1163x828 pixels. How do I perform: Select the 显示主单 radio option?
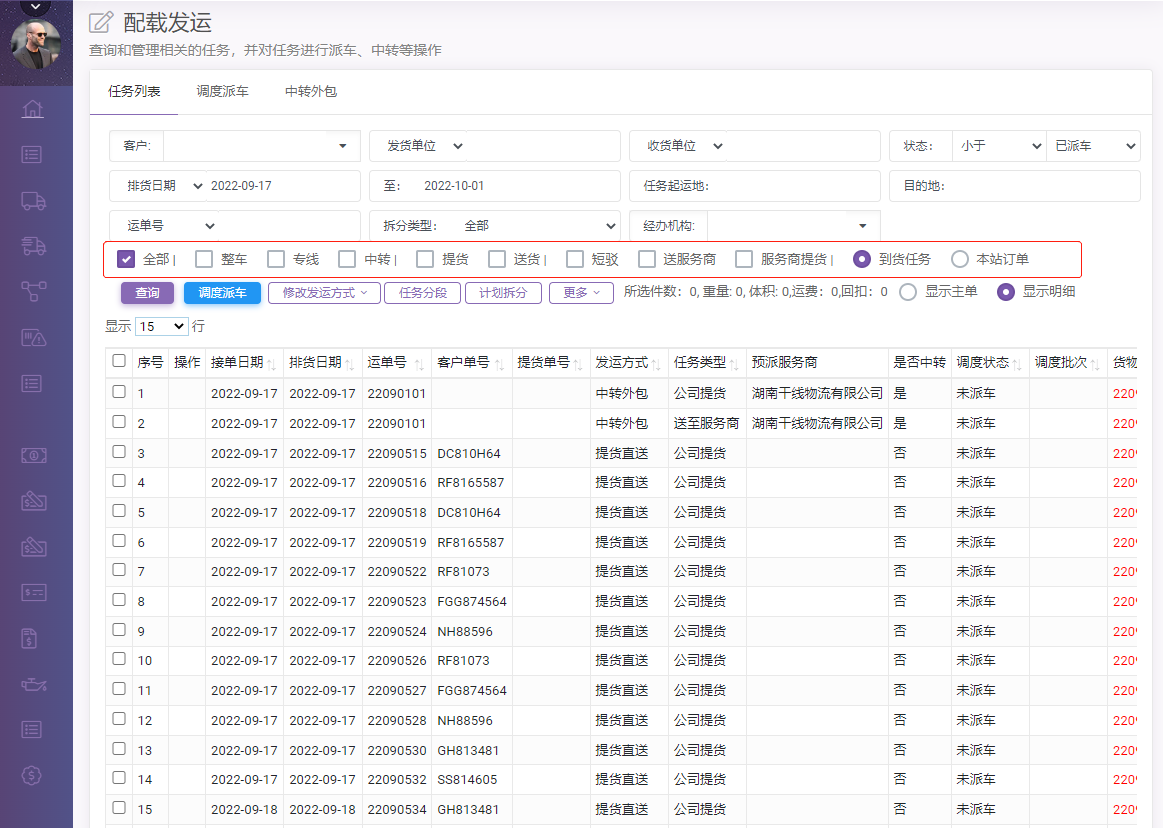[x=908, y=292]
